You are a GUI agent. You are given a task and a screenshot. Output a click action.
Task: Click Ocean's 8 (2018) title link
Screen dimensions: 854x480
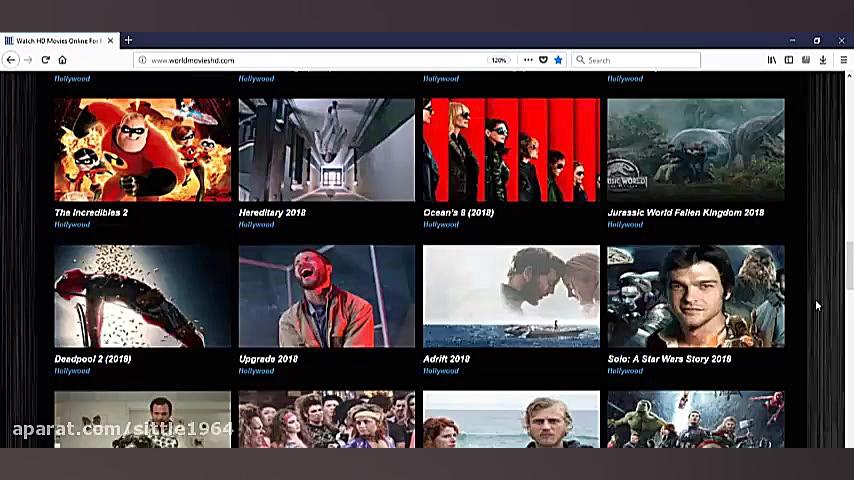tap(459, 212)
